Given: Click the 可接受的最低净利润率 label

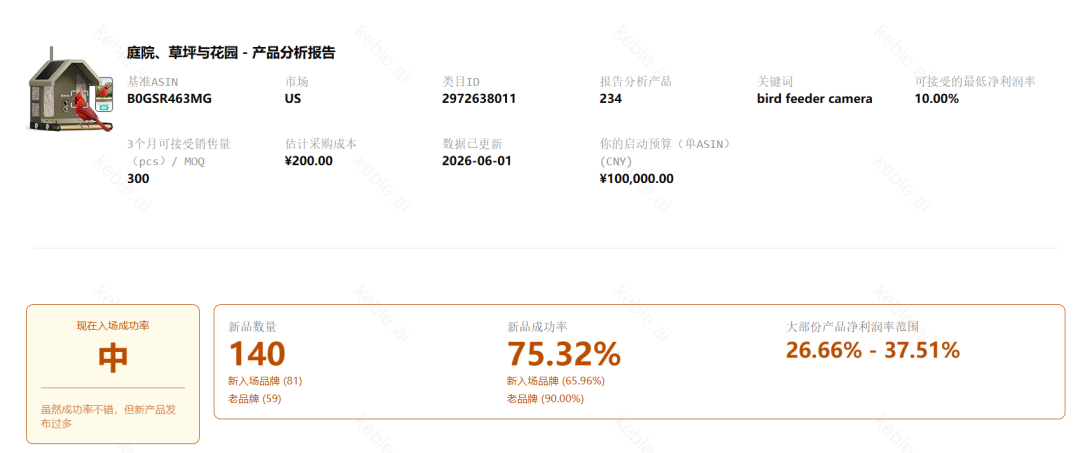Looking at the screenshot, I should 975,82.
